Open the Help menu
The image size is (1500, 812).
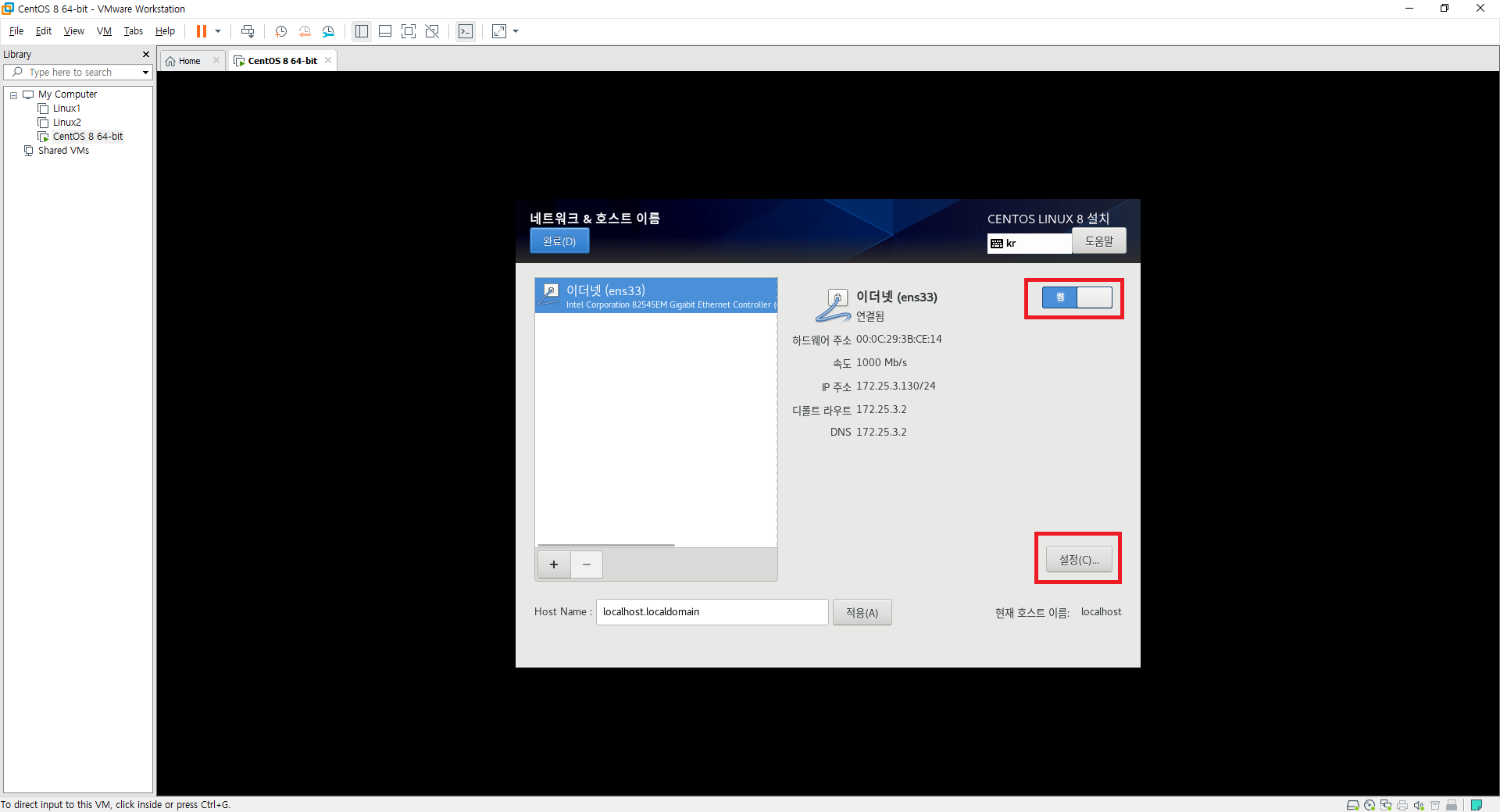165,31
